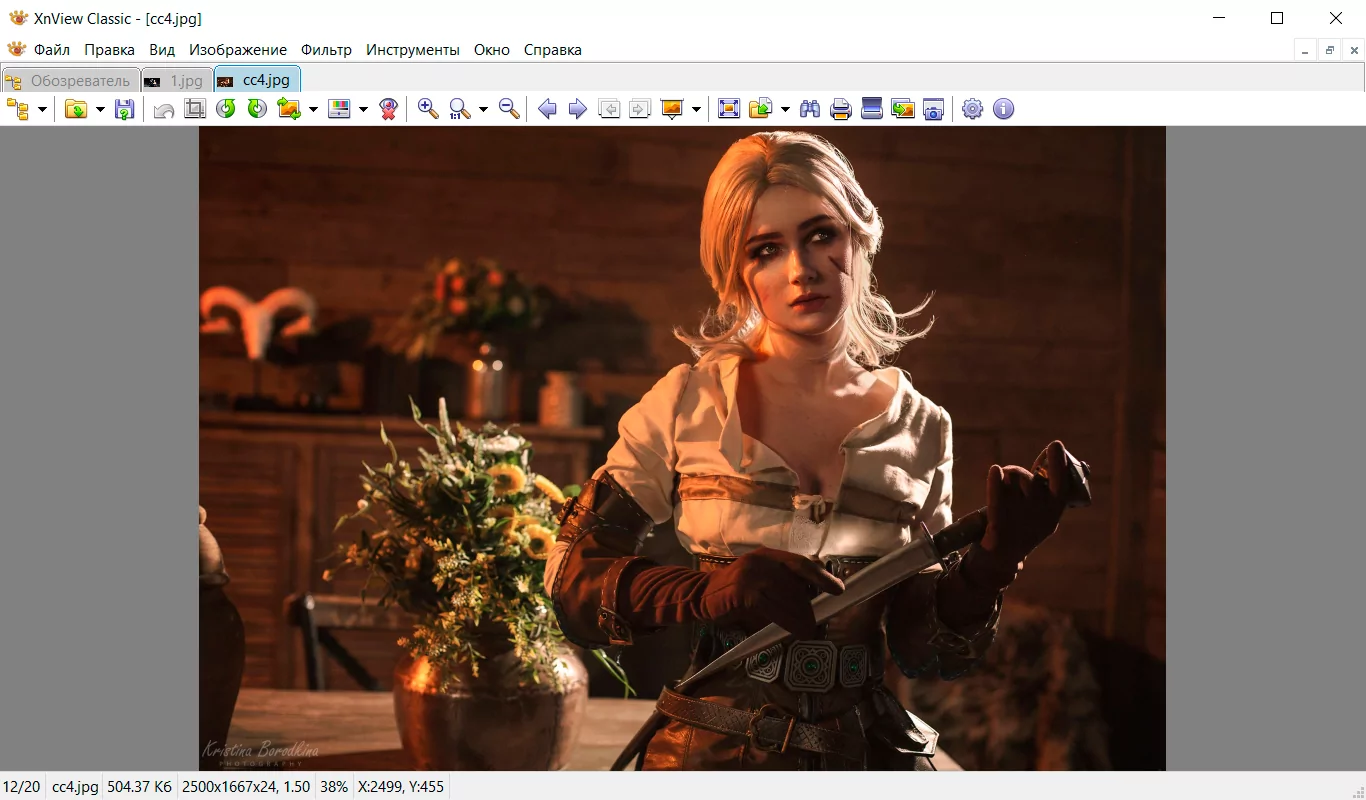
Task: Open the Файл menu
Action: point(52,50)
